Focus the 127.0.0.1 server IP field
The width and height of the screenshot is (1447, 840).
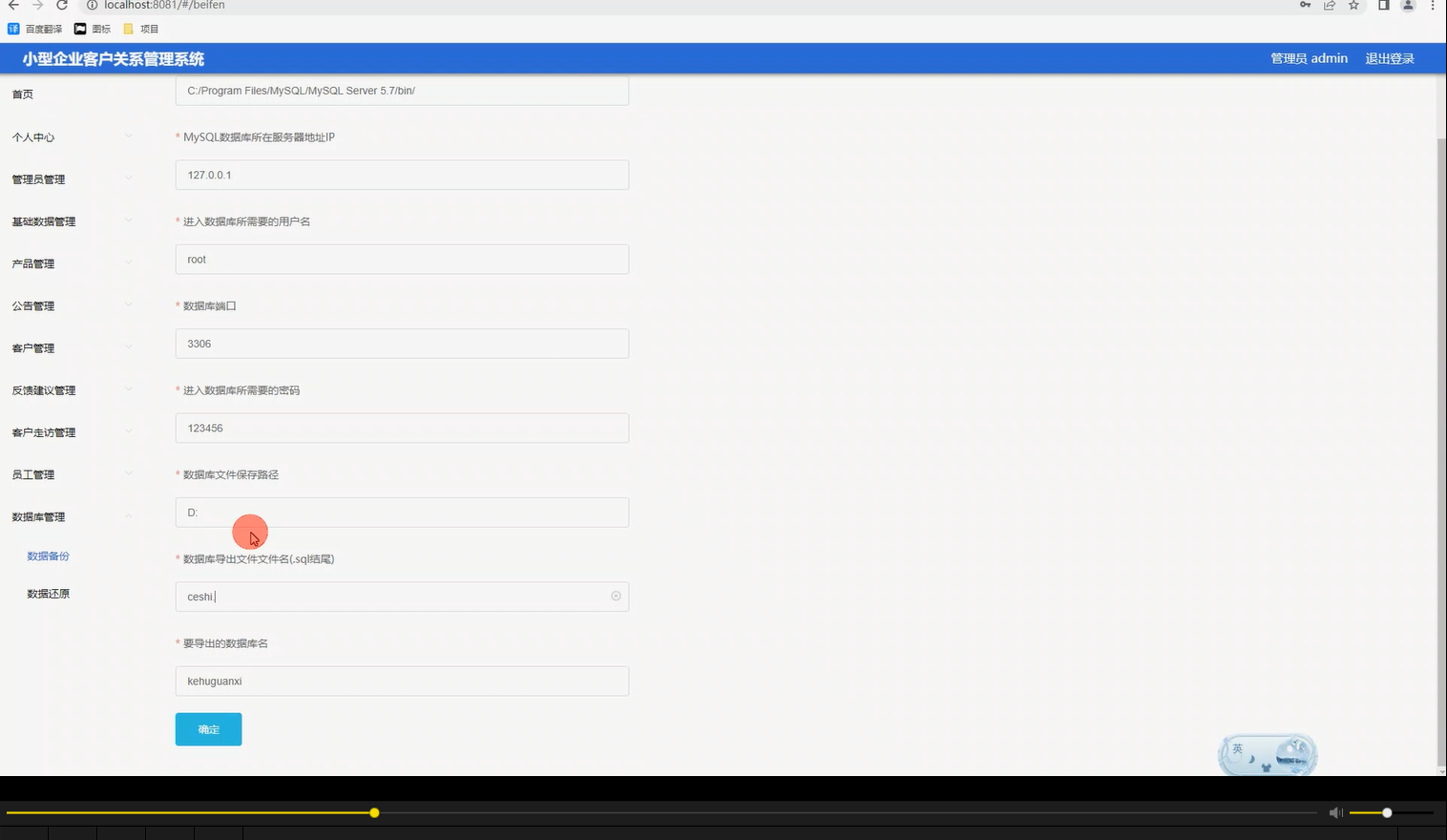(402, 175)
